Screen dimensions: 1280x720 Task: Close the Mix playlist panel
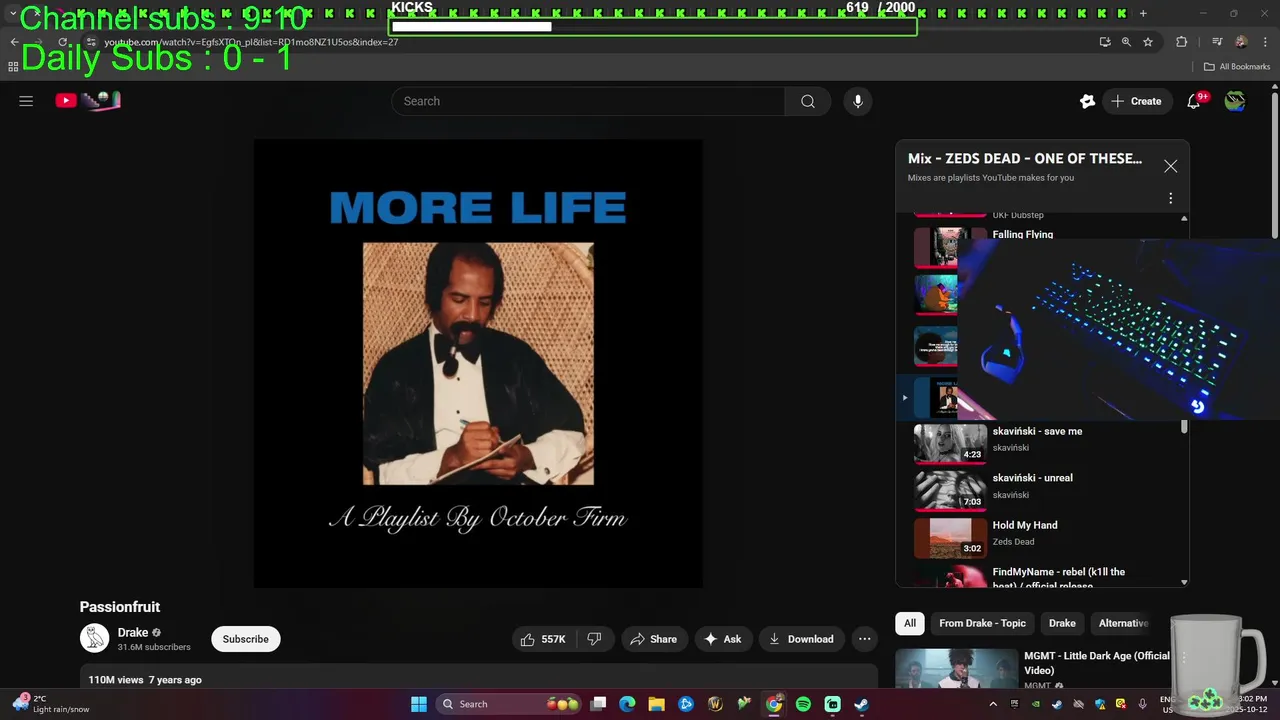coord(1170,166)
